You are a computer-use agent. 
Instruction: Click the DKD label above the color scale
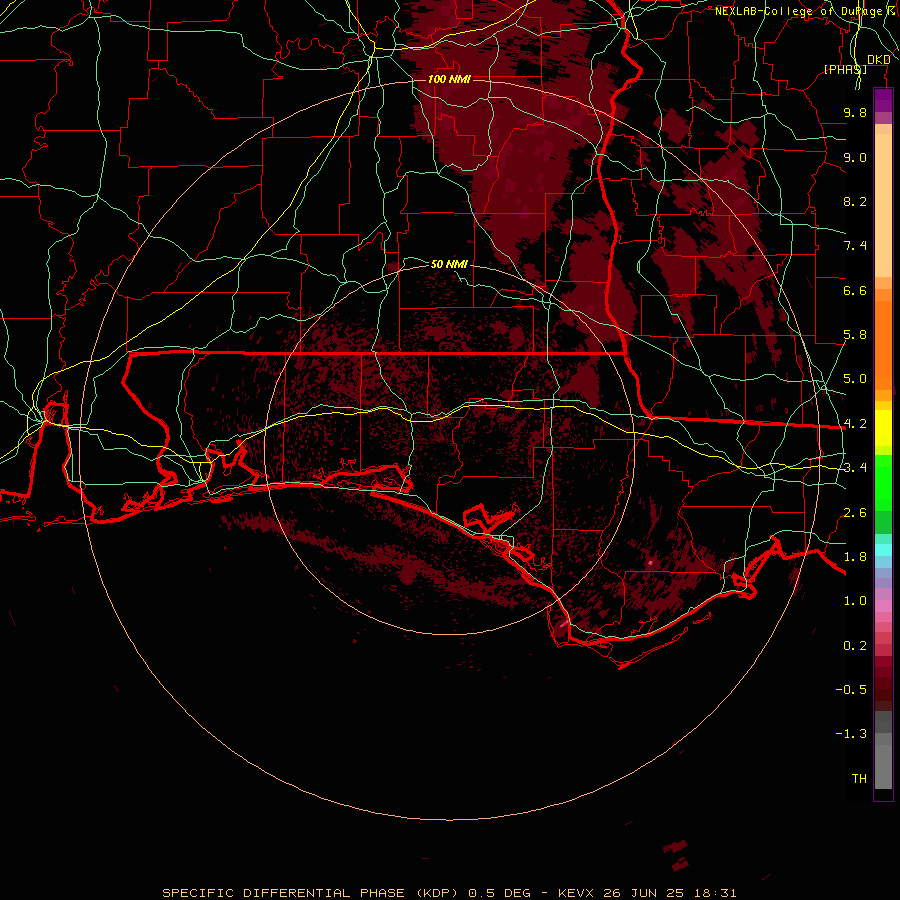(x=878, y=60)
